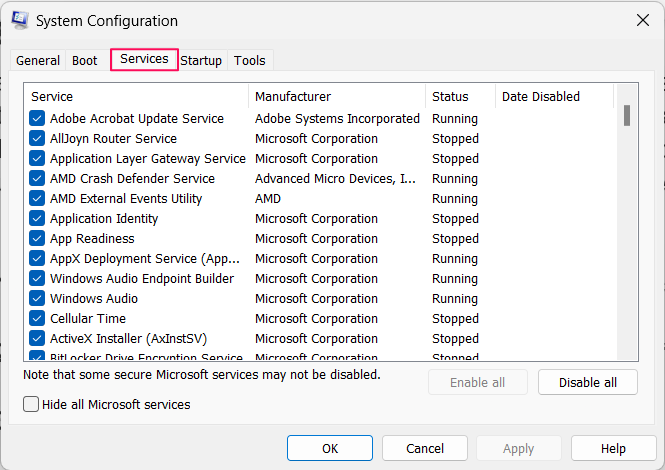The width and height of the screenshot is (665, 470).
Task: Uncheck AMD Crash Defender Service
Action: point(37,178)
